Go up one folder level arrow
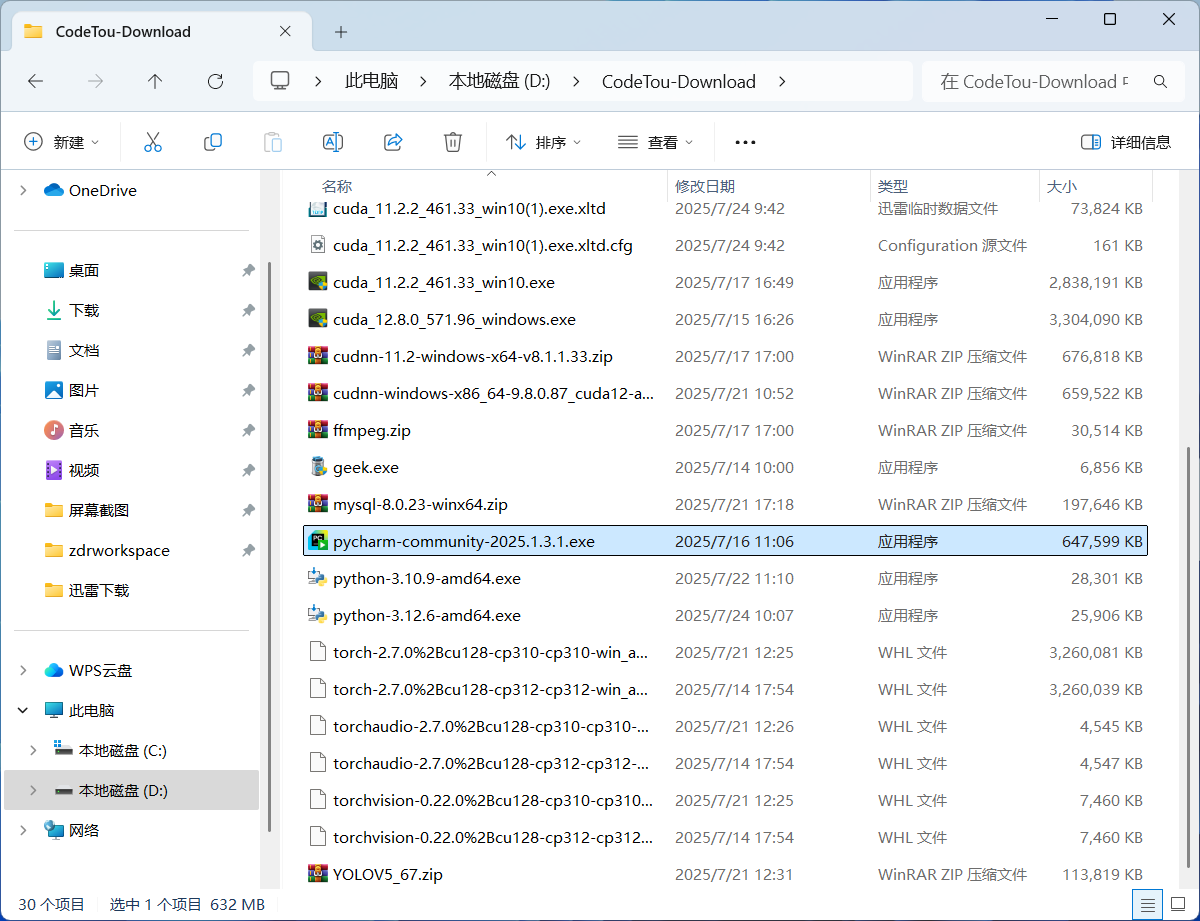The width and height of the screenshot is (1200, 921). 155,81
